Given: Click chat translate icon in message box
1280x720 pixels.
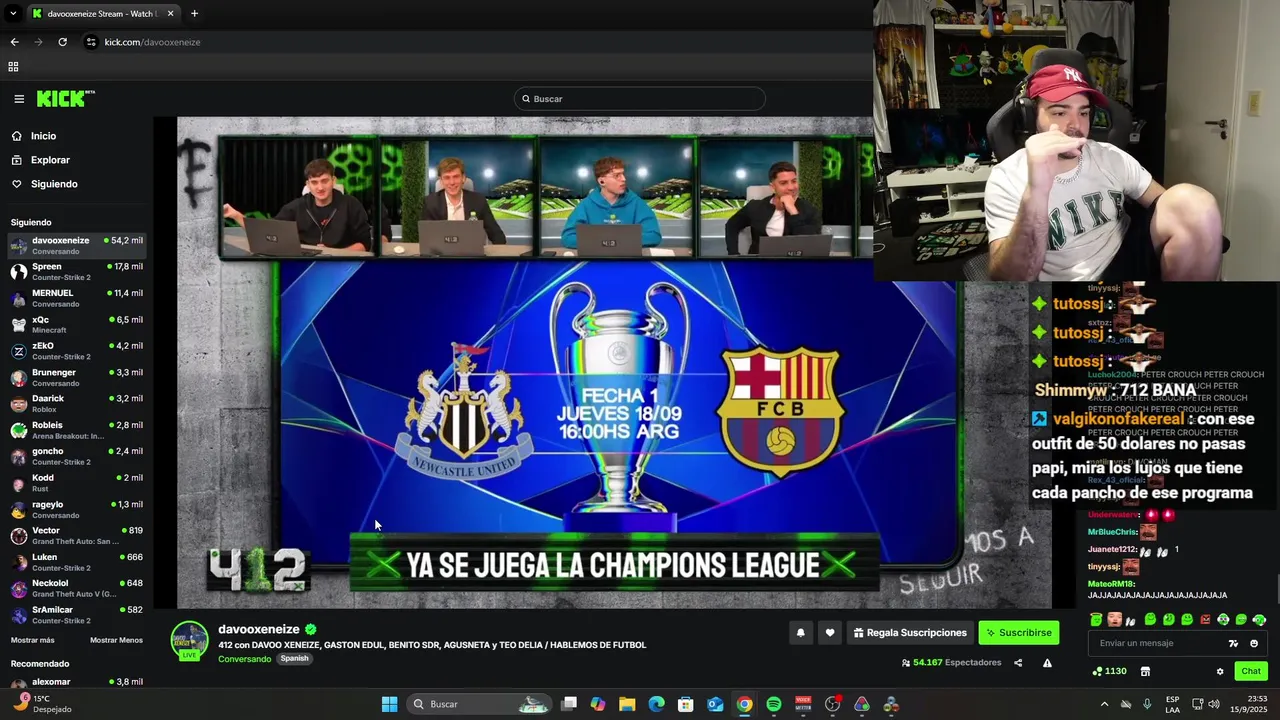Looking at the screenshot, I should [x=1233, y=644].
